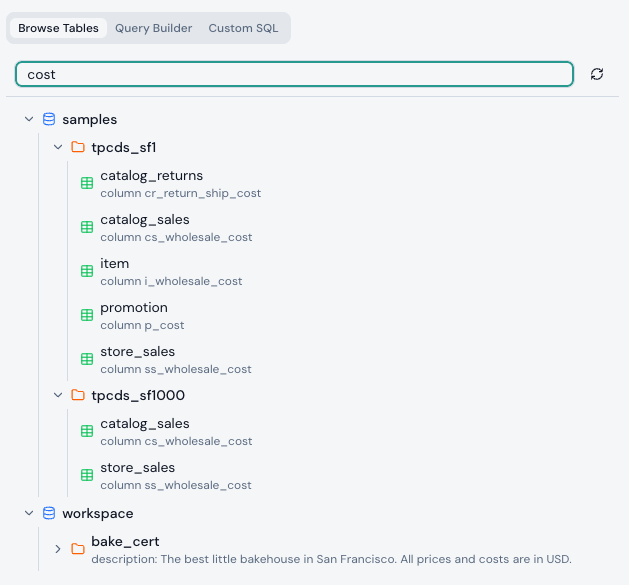Click 'column cr_return_ship_cost' text
Viewport: 629px width, 585px height.
point(181,193)
